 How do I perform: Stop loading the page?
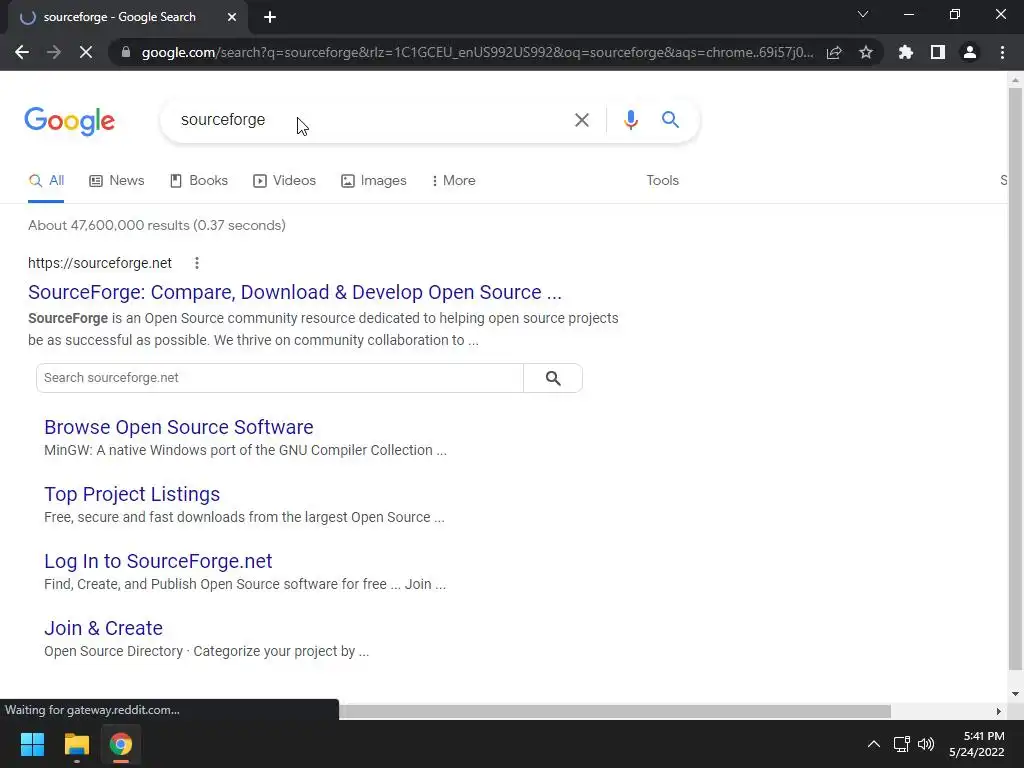coord(86,52)
